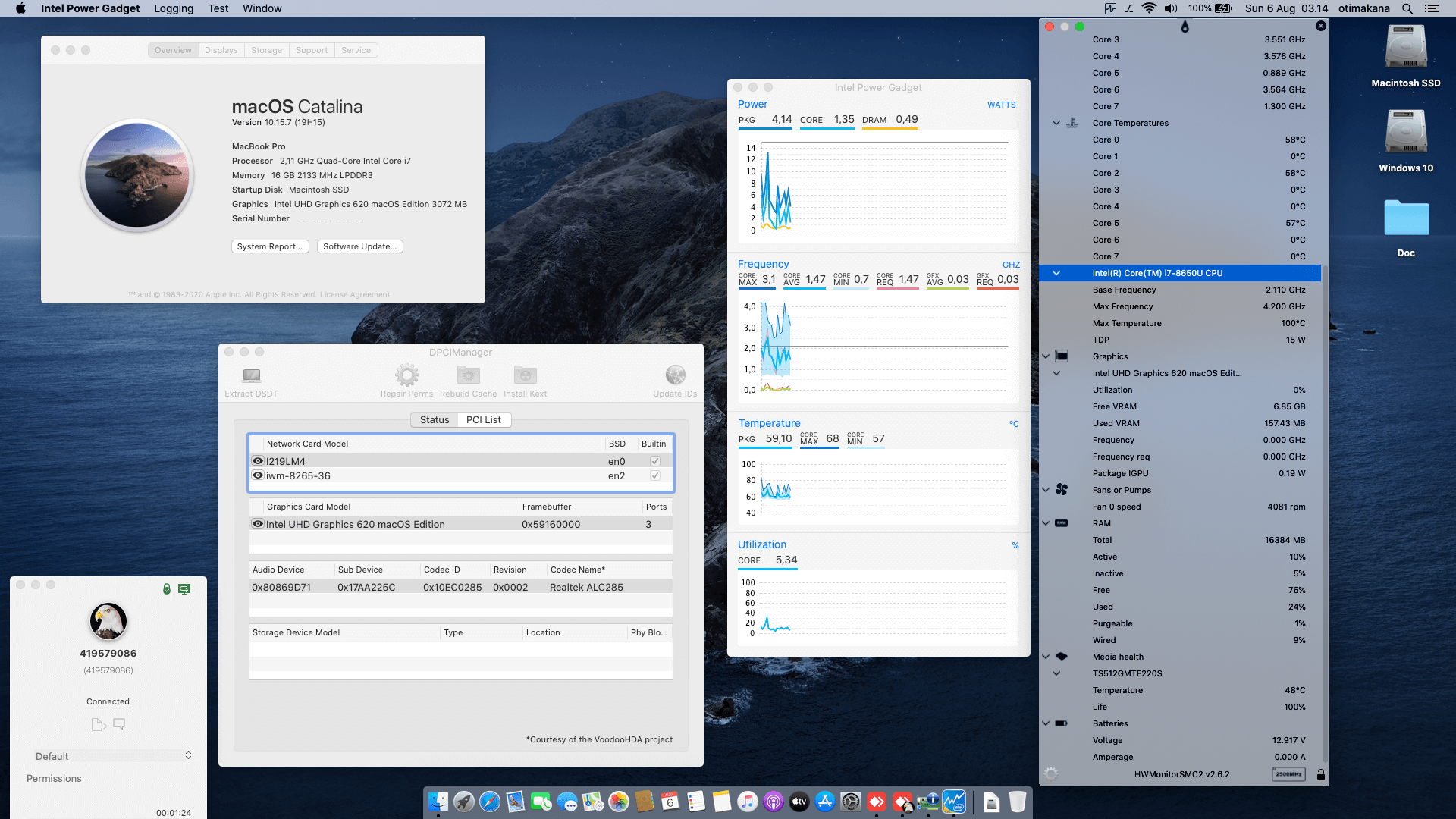Screen dimensions: 1456x819
Task: Click Update IDs globe icon
Action: tap(675, 375)
